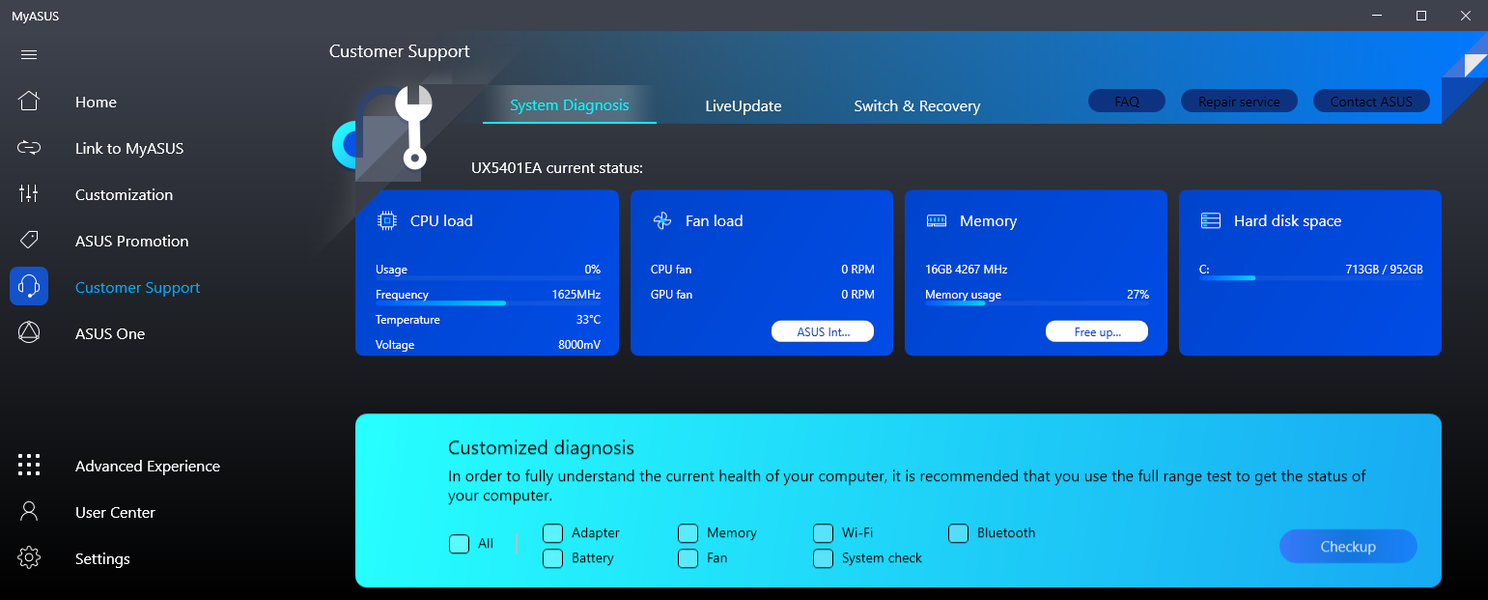This screenshot has width=1488, height=600.
Task: Click the Contact ASUS button
Action: (1371, 101)
